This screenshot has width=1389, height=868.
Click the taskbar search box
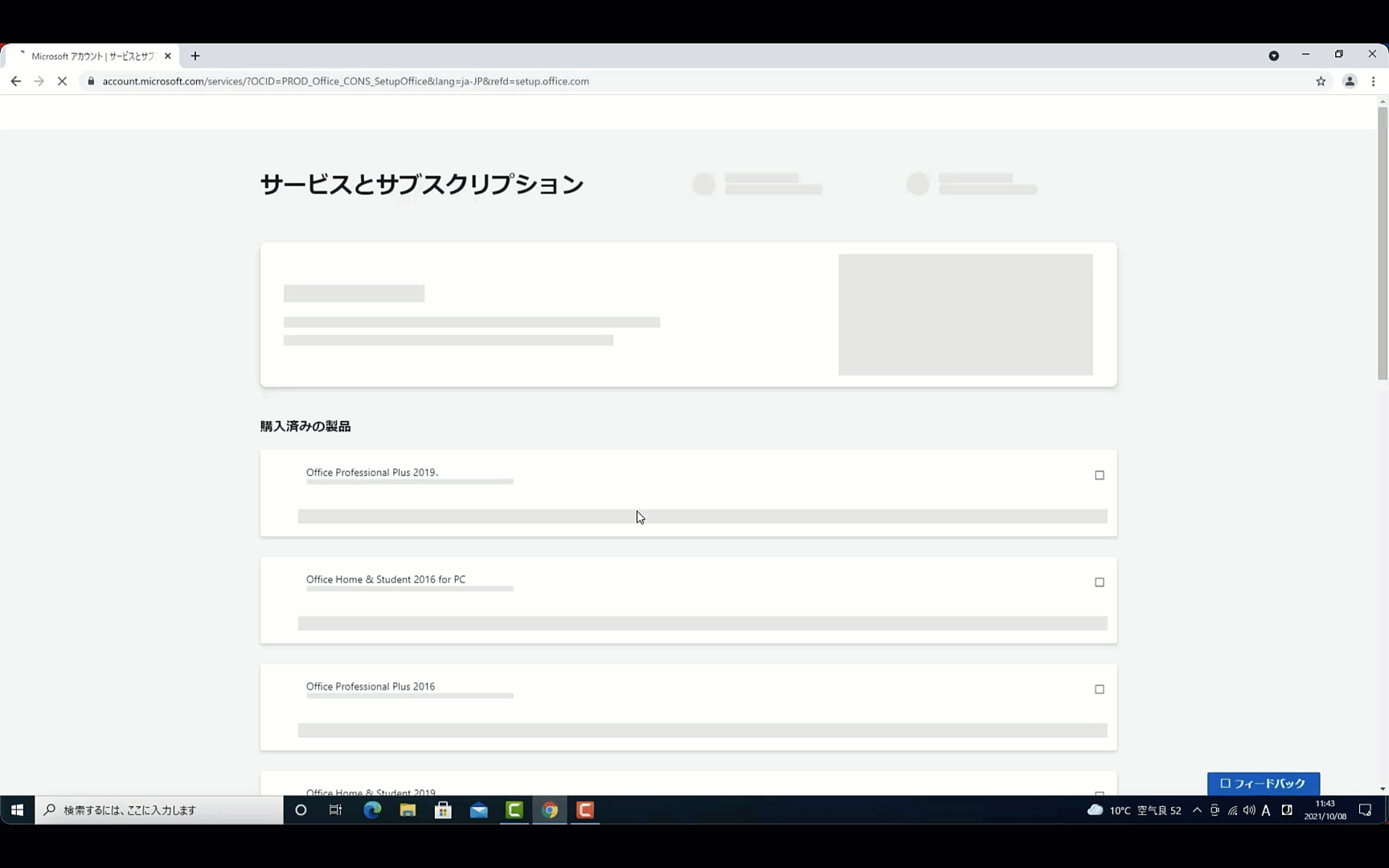click(x=159, y=810)
